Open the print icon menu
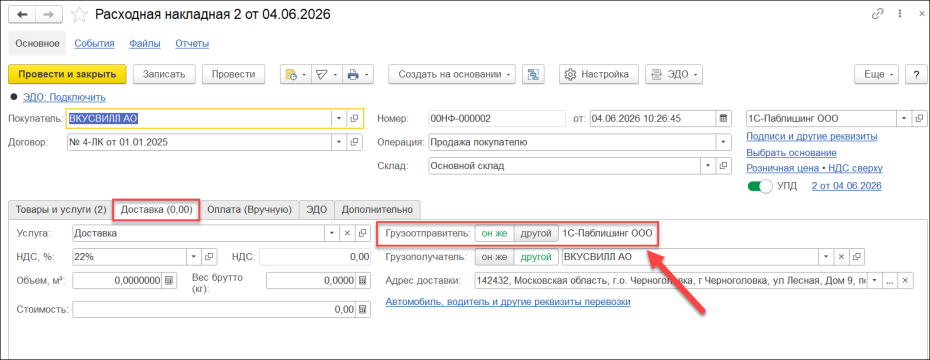 tap(357, 74)
